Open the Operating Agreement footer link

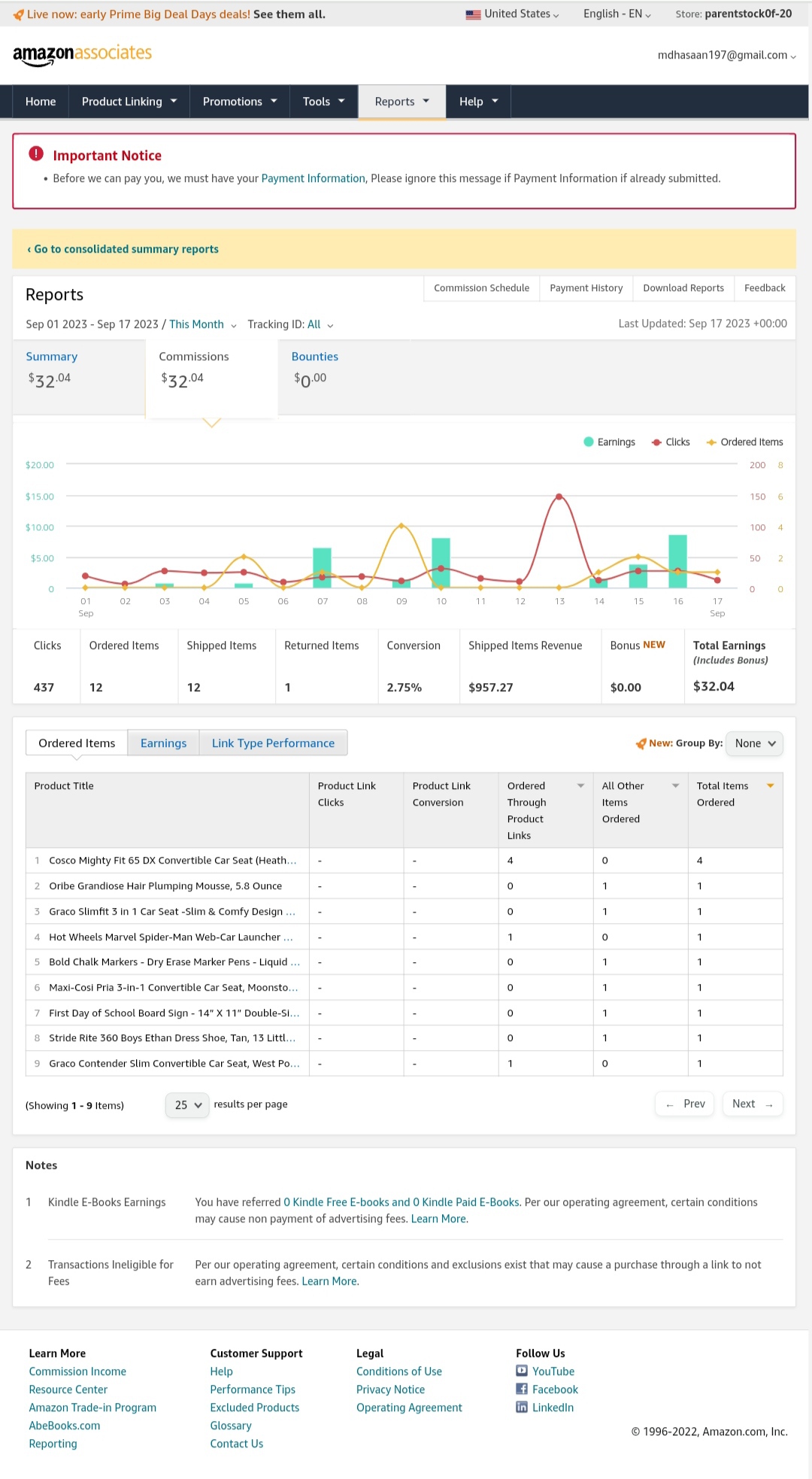point(409,1408)
